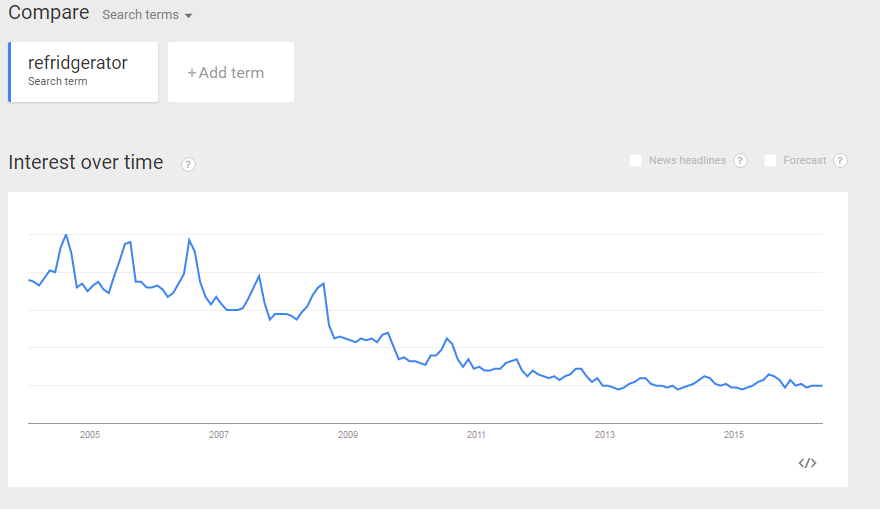Click the Compare heading

point(49,12)
